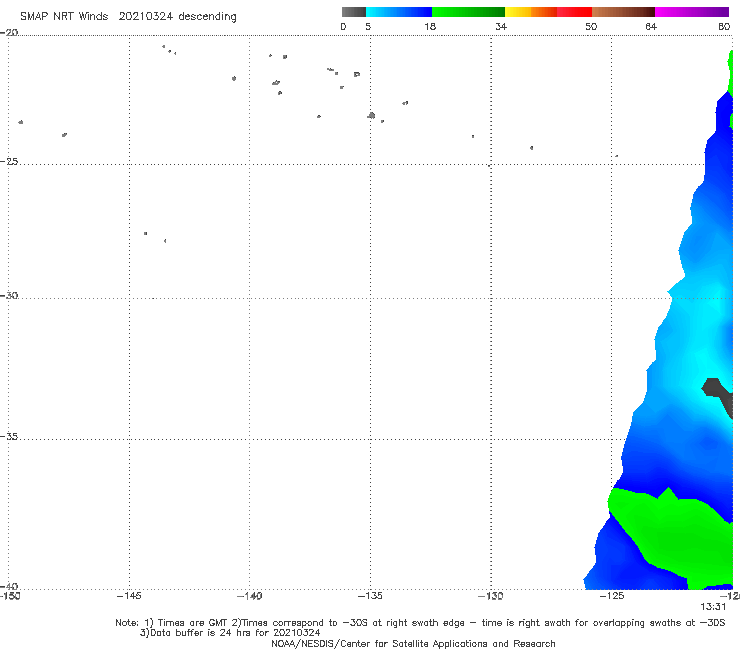
Task: Click the longitude axis label '-145'
Action: [129, 596]
